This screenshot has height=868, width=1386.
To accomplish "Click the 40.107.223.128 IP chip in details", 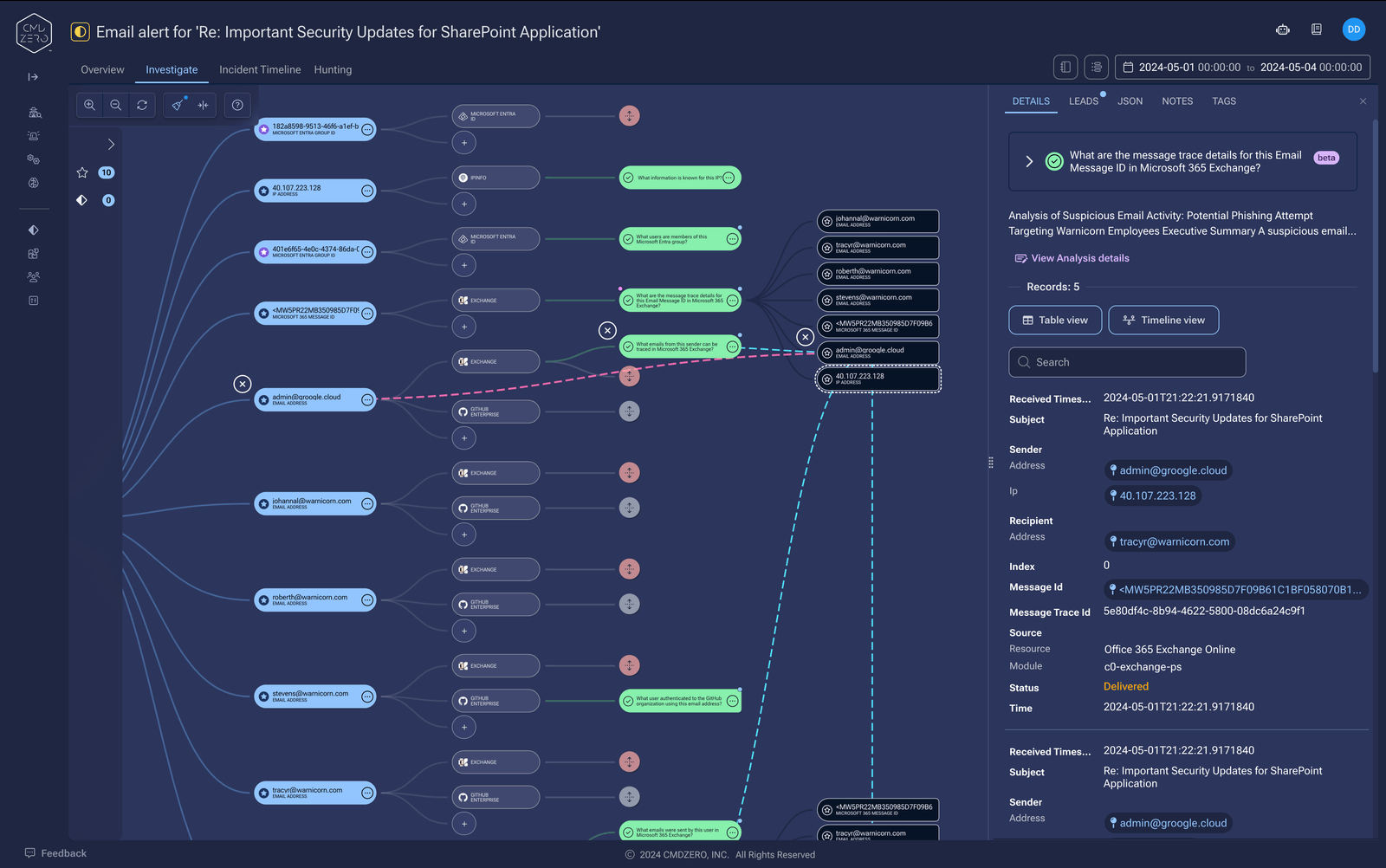I will pos(1153,496).
